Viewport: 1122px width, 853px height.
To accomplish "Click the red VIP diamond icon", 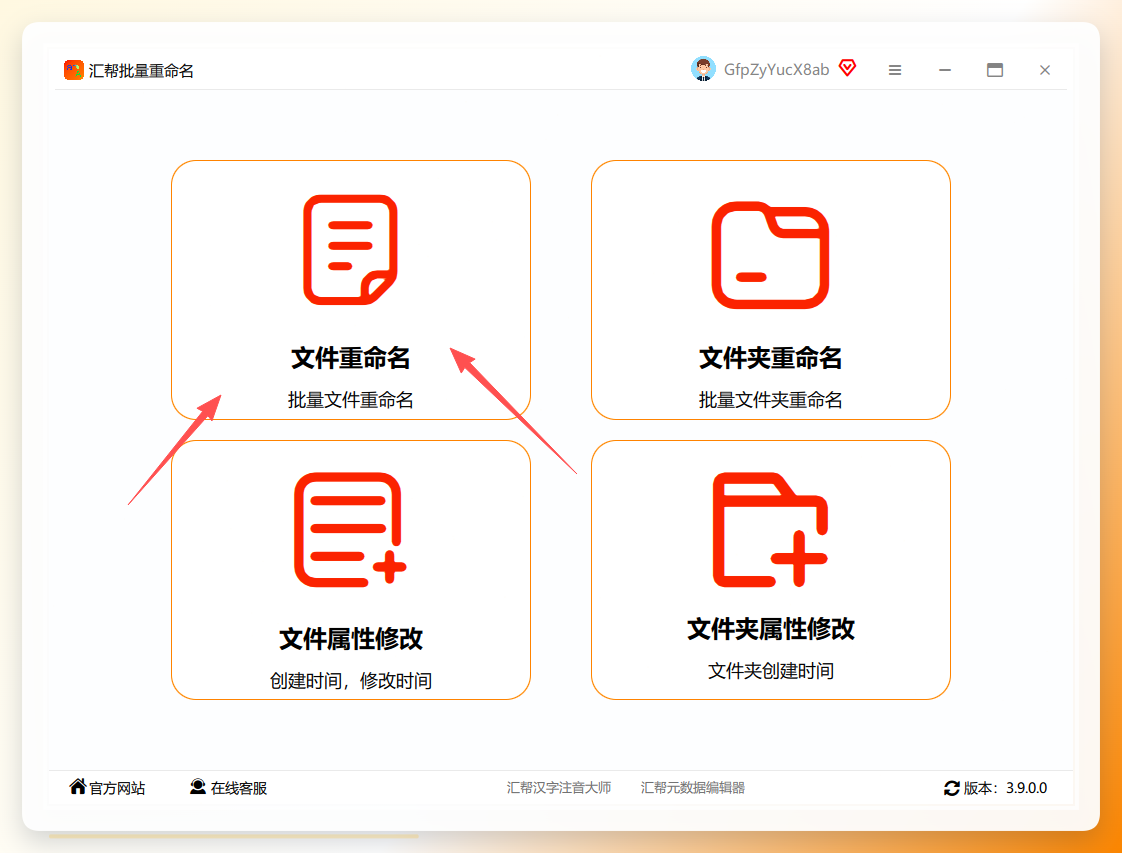I will (x=847, y=68).
